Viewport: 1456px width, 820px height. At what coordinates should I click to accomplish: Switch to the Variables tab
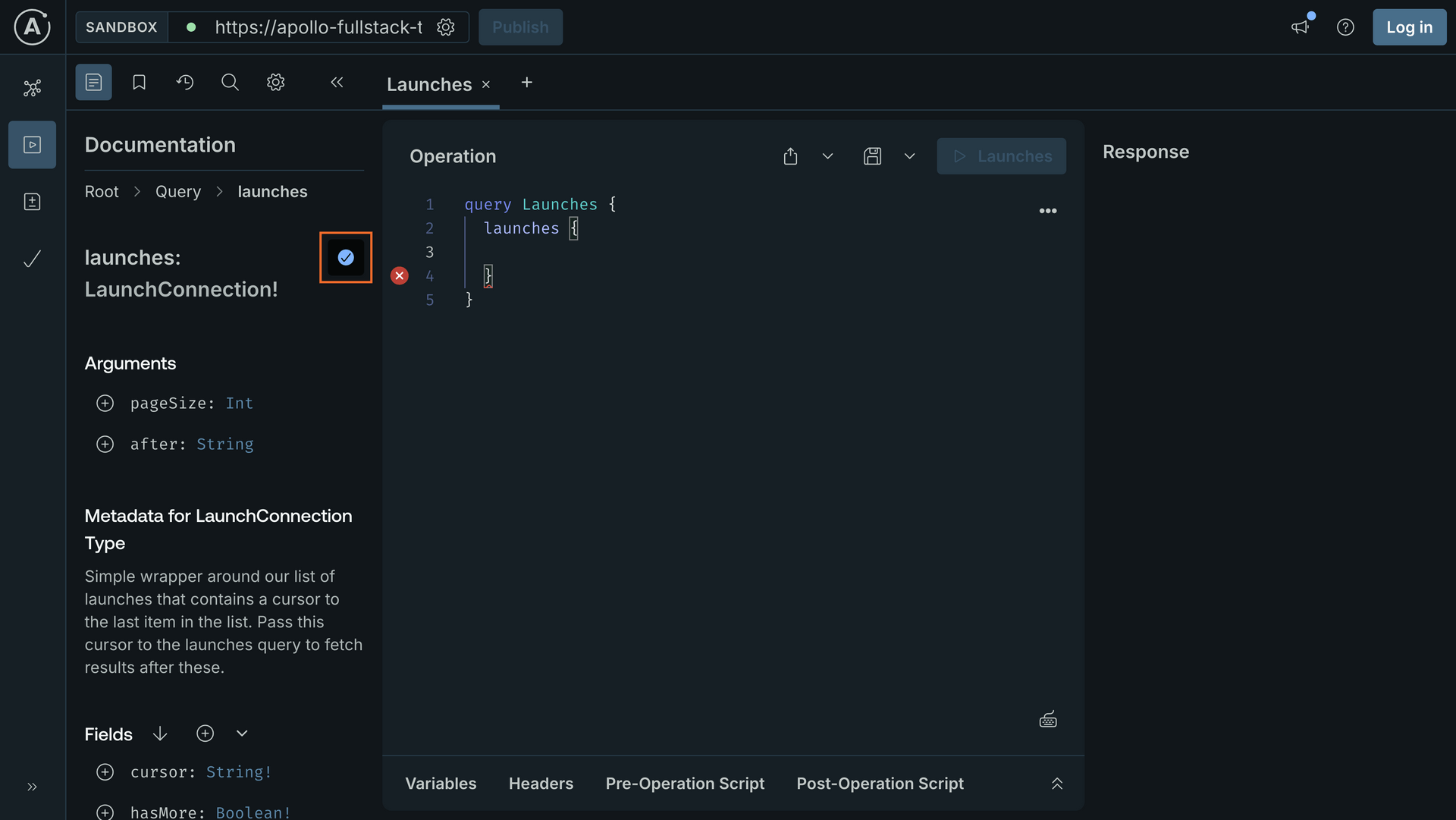coord(441,784)
